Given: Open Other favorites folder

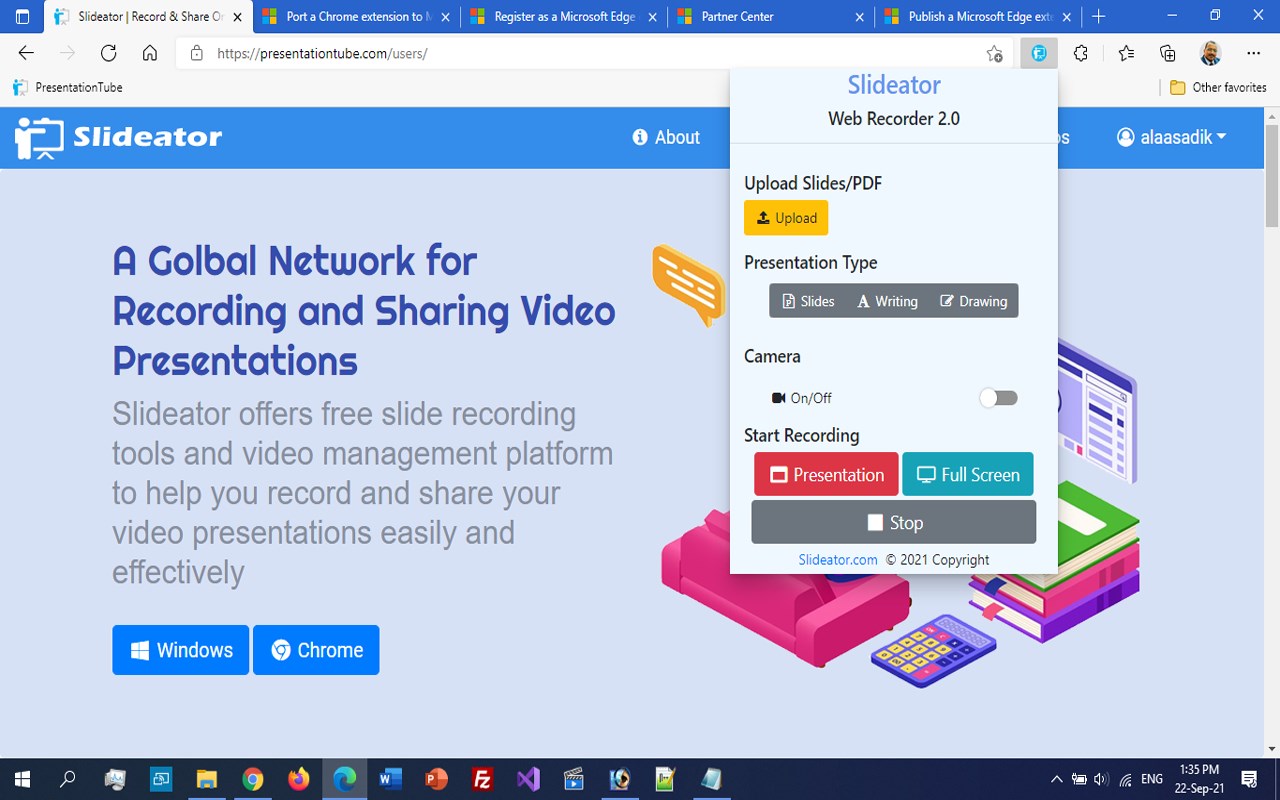Looking at the screenshot, I should [x=1218, y=88].
